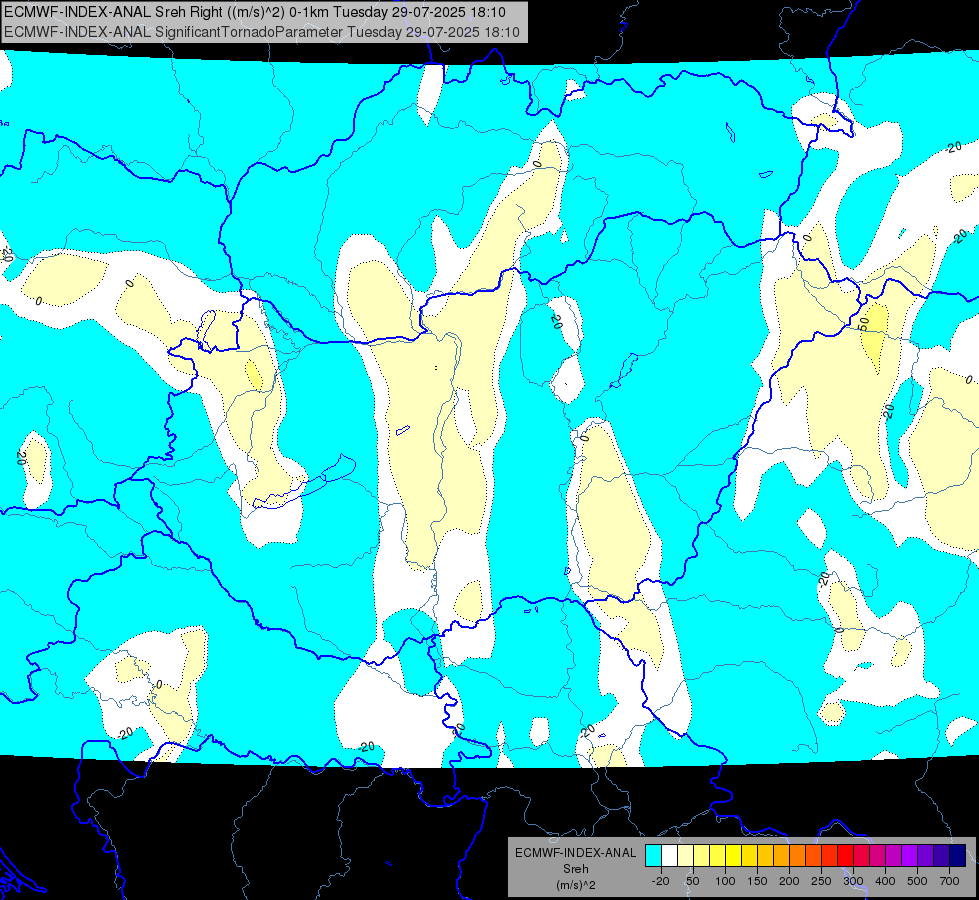Click the ECMWF-INDEX-ANAL legend label
This screenshot has width=979, height=900.
(576, 853)
